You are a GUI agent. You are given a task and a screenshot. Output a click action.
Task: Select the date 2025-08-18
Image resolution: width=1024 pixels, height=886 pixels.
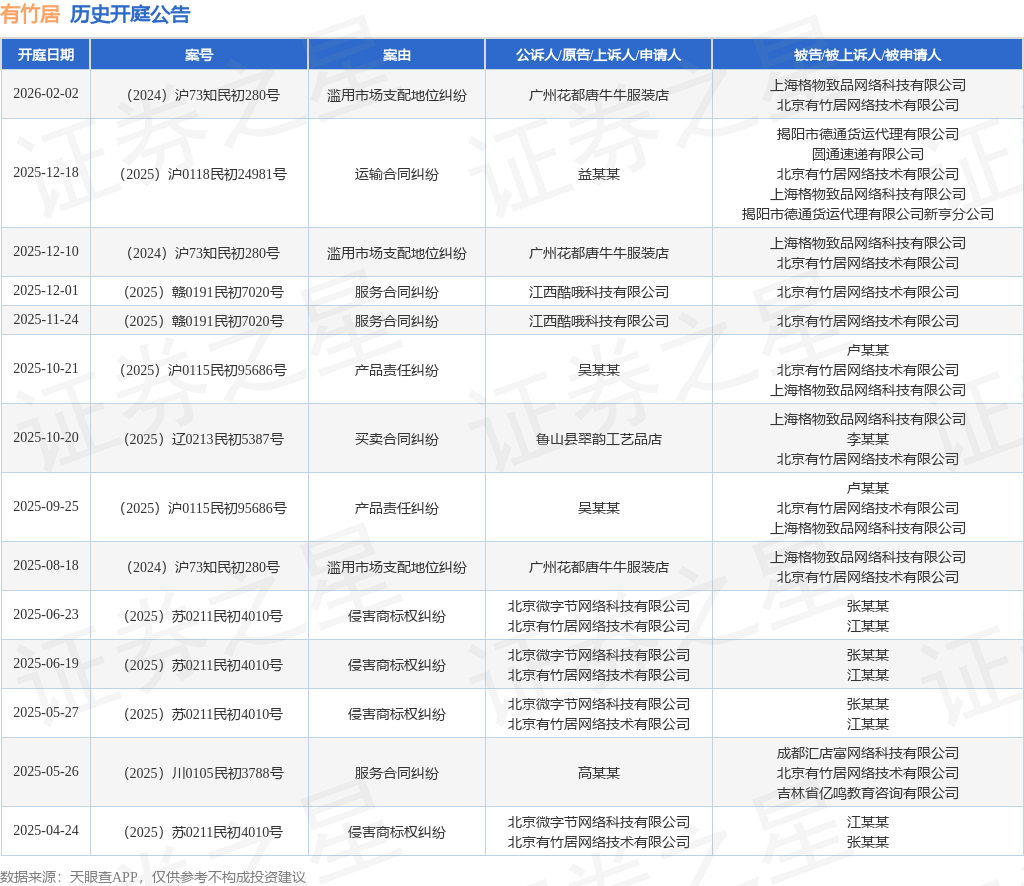46,565
